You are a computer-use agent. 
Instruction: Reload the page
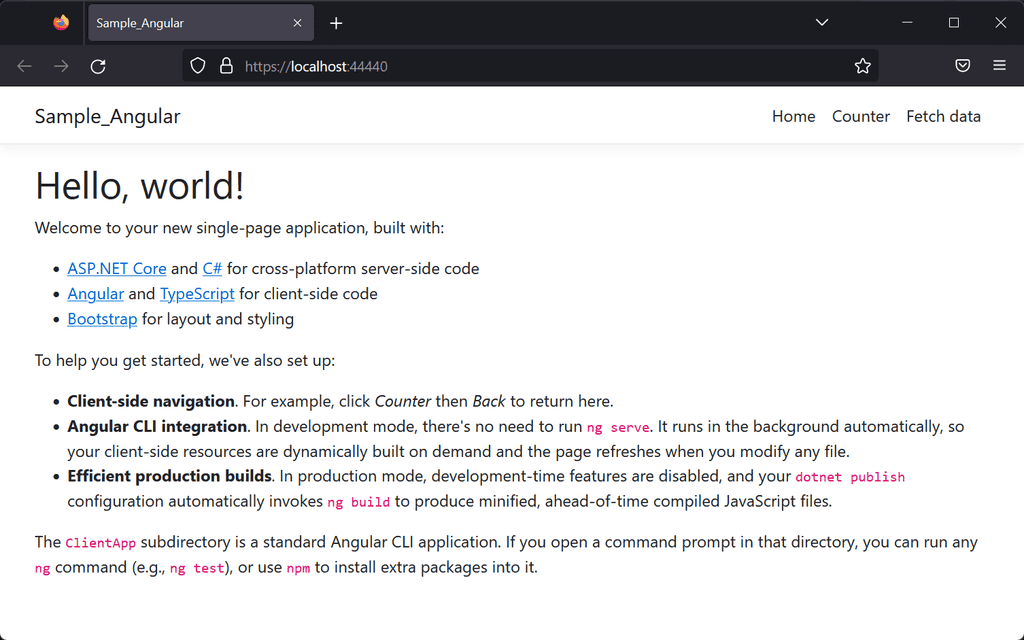(97, 66)
